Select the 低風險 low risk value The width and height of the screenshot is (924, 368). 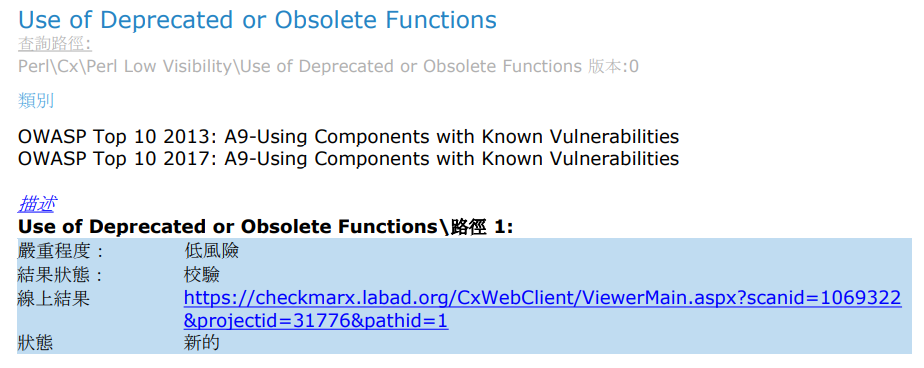click(x=211, y=252)
